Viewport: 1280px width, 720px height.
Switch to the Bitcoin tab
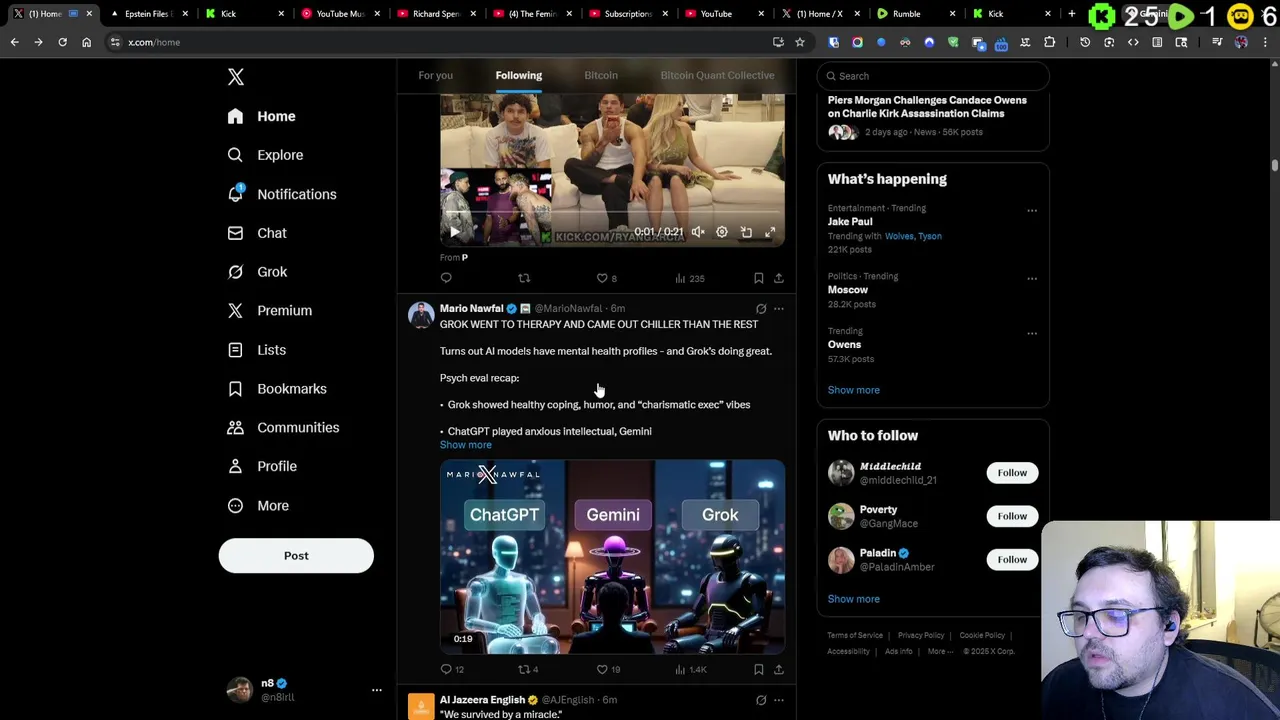(601, 75)
